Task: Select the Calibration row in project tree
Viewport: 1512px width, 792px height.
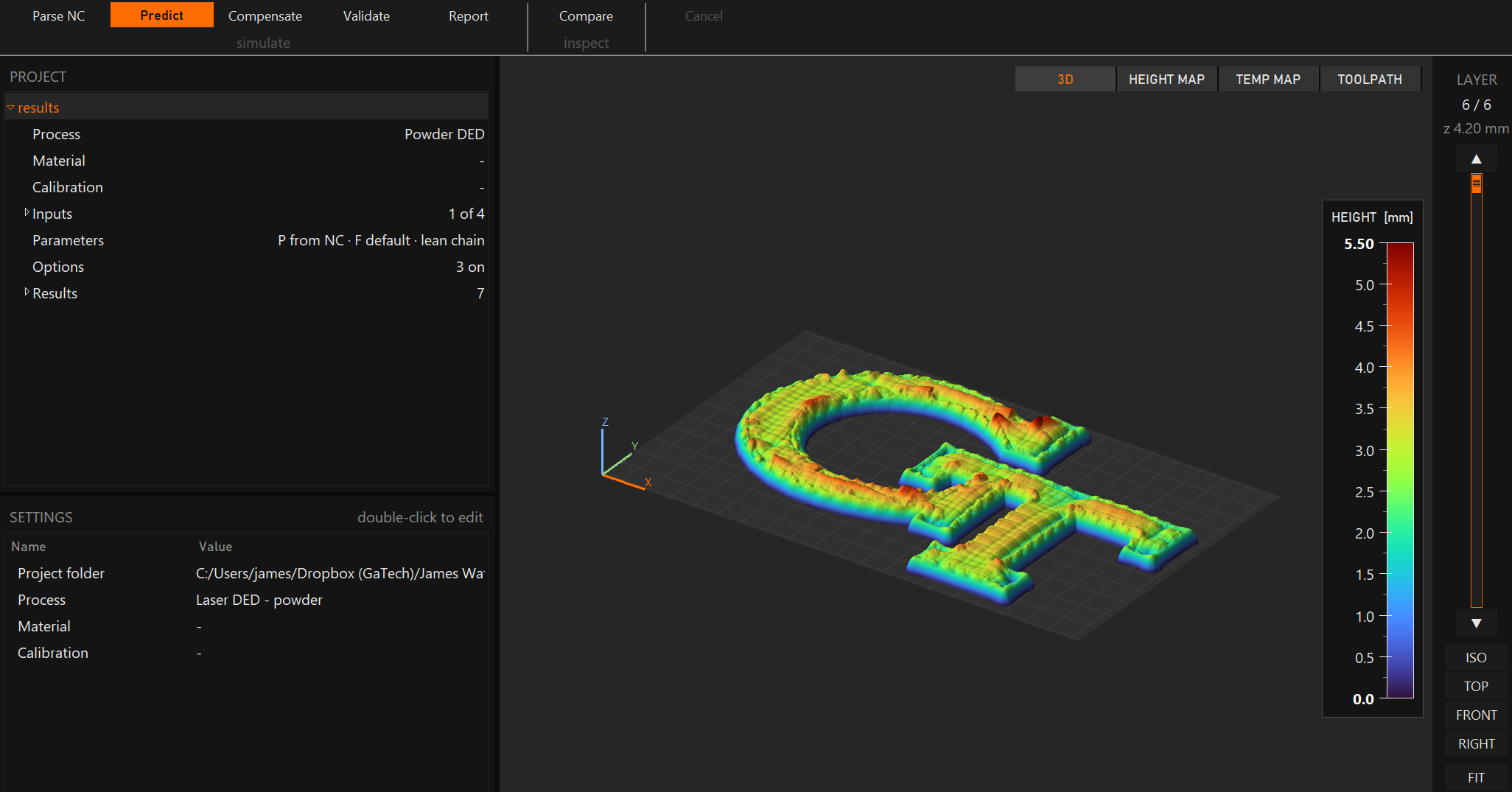Action: 246,187
